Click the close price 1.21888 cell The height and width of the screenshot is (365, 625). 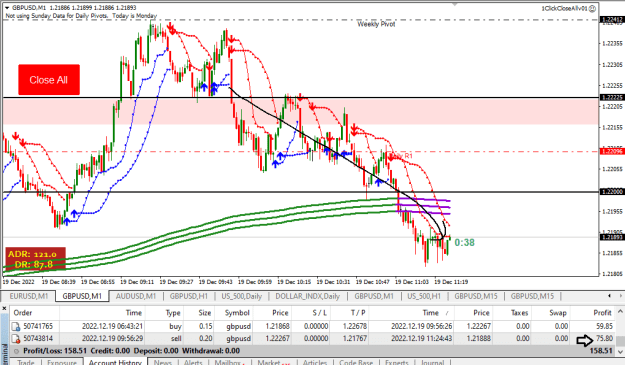[x=478, y=339]
